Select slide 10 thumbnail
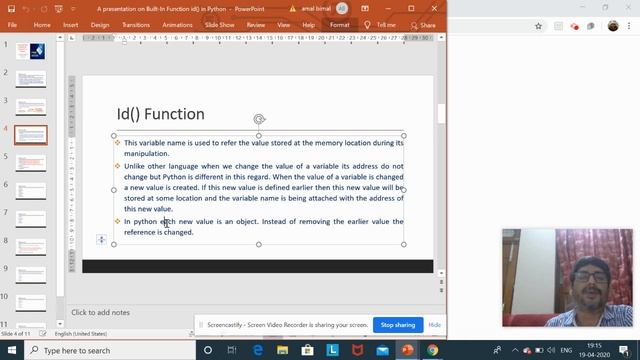The width and height of the screenshot is (640, 360). click(x=31, y=303)
